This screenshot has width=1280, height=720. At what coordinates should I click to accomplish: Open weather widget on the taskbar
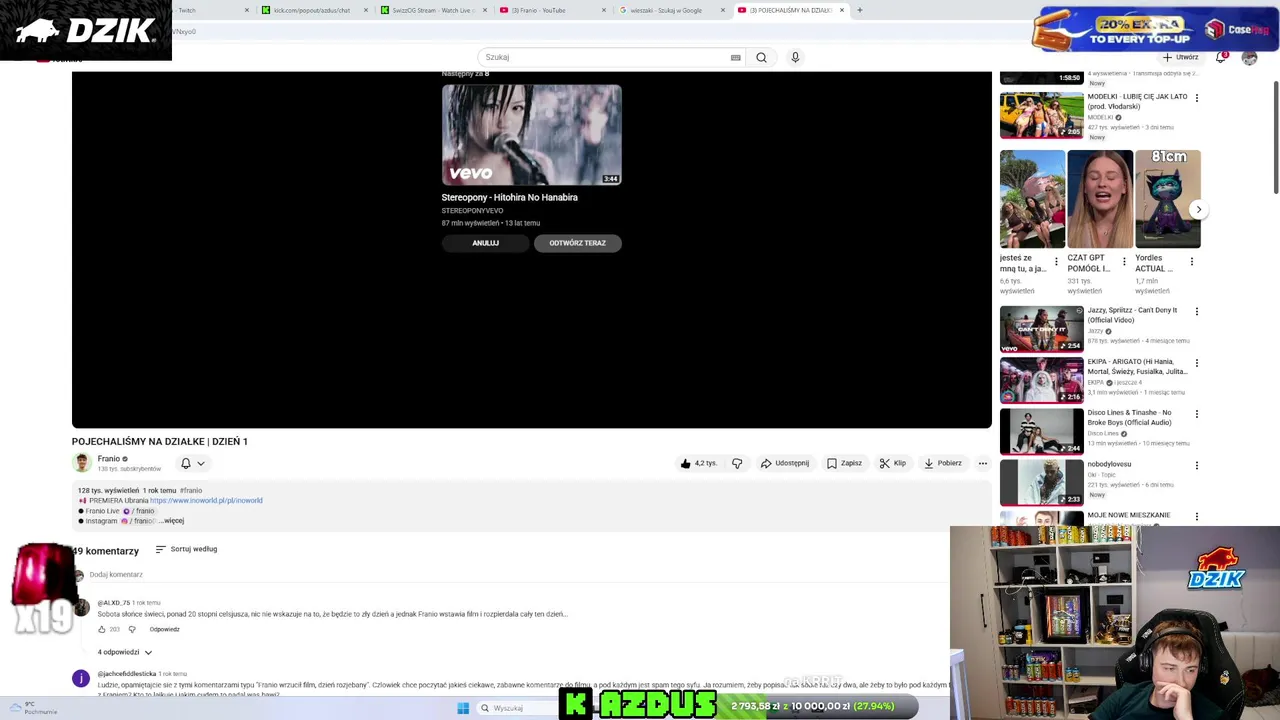pyautogui.click(x=32, y=708)
